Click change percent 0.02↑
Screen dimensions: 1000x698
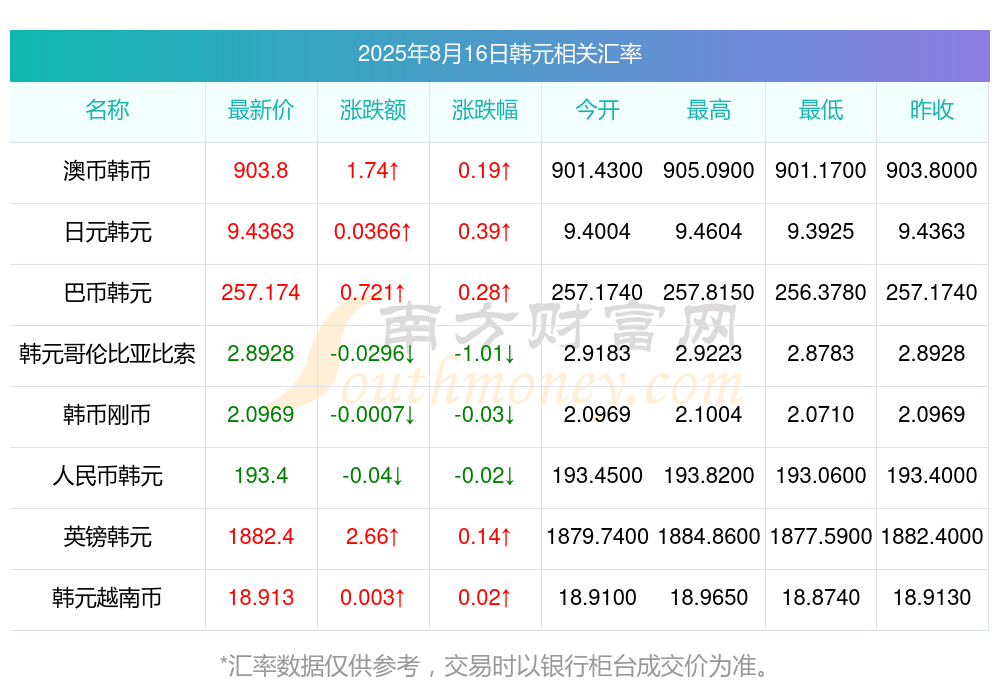tap(485, 597)
